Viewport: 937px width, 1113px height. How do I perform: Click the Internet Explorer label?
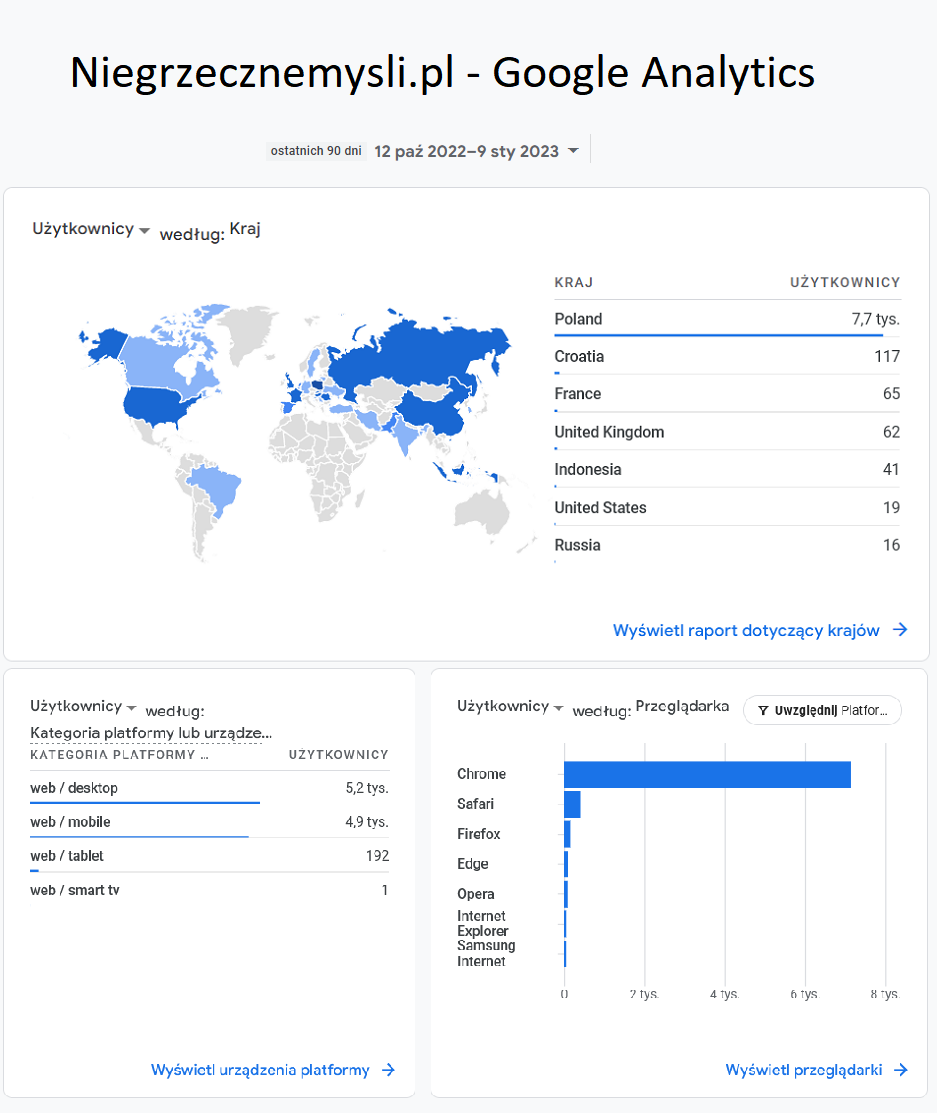483,923
